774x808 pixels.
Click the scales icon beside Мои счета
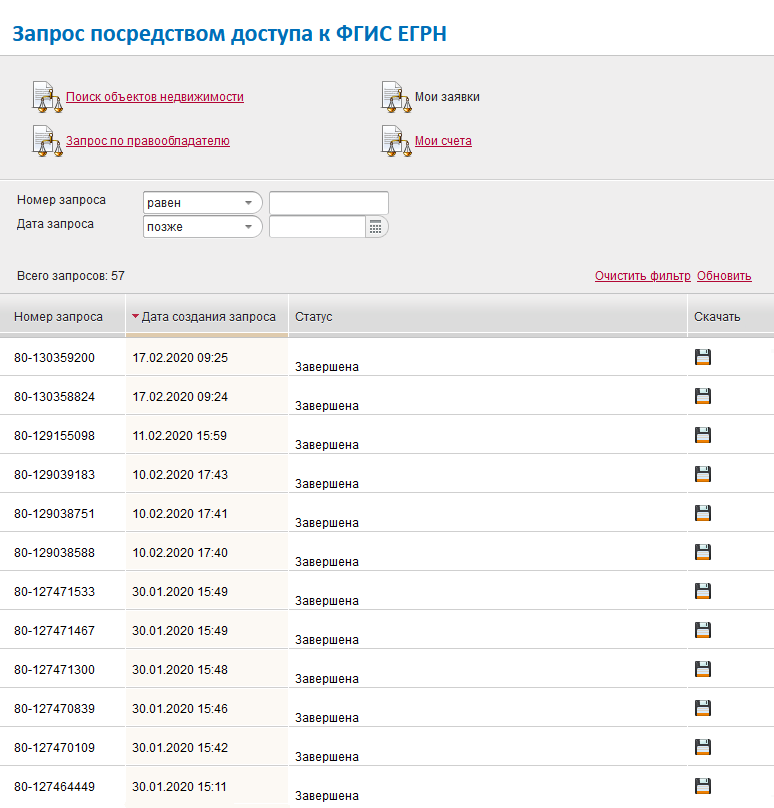(x=396, y=141)
